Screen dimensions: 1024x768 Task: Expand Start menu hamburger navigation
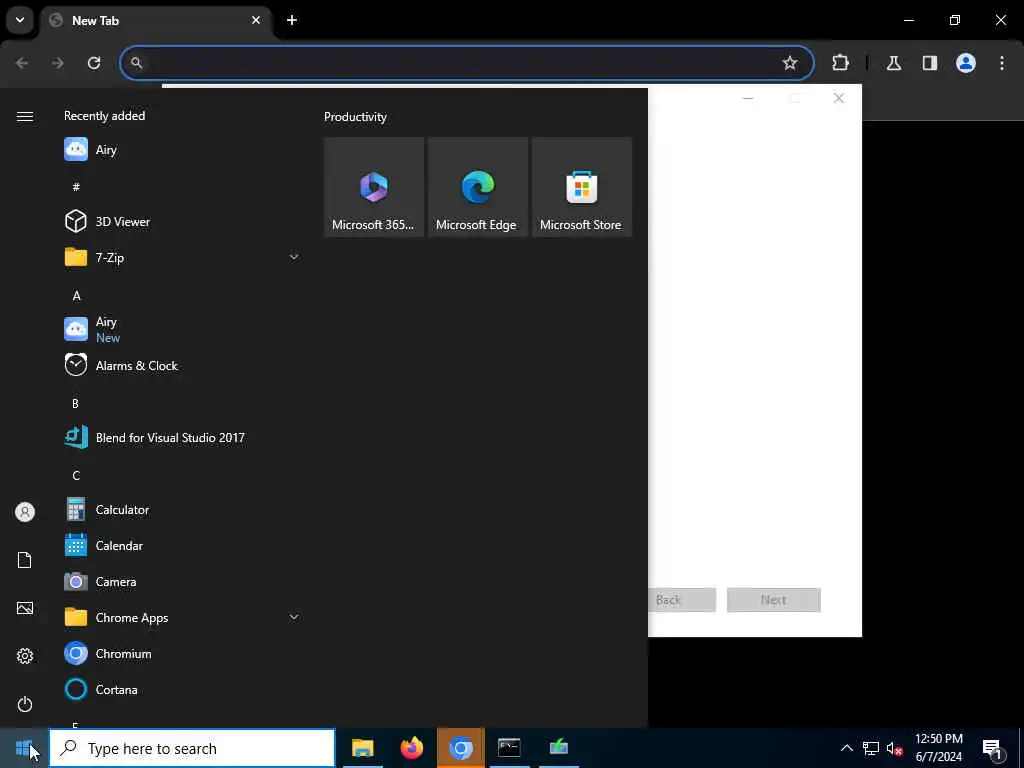point(25,116)
